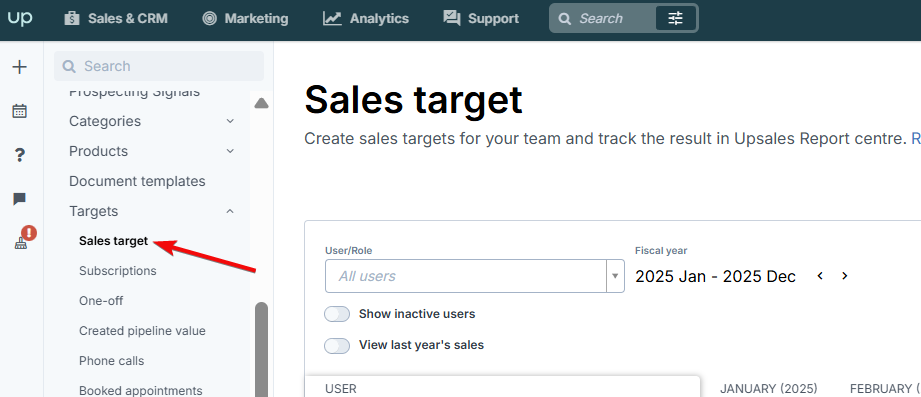The height and width of the screenshot is (397, 921).
Task: Toggle Show inactive users
Action: 337,314
